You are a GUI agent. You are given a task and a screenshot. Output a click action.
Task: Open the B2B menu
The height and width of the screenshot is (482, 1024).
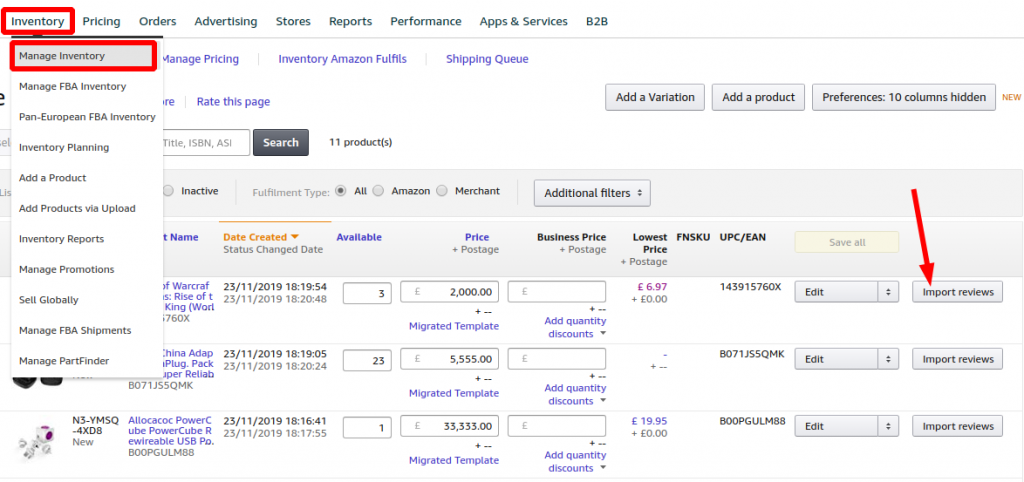pyautogui.click(x=597, y=22)
